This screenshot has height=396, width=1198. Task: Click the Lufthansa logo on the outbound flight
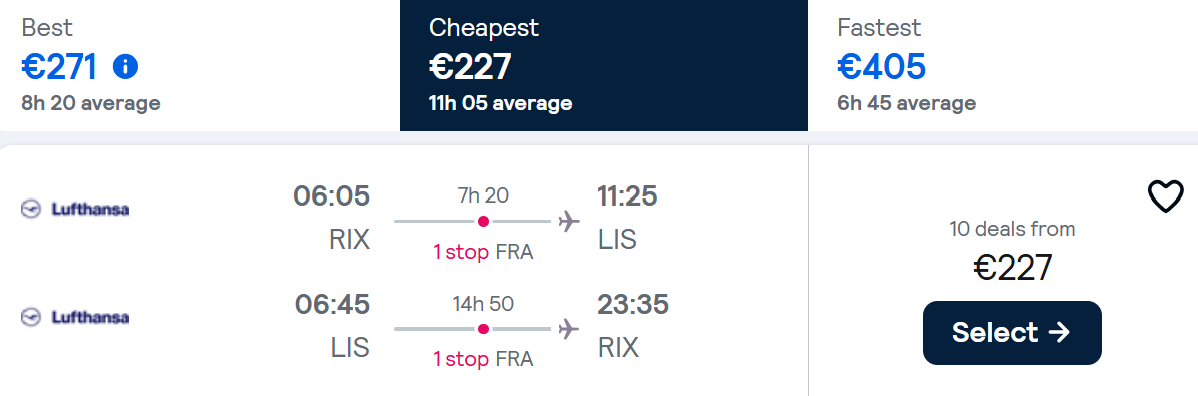click(75, 209)
